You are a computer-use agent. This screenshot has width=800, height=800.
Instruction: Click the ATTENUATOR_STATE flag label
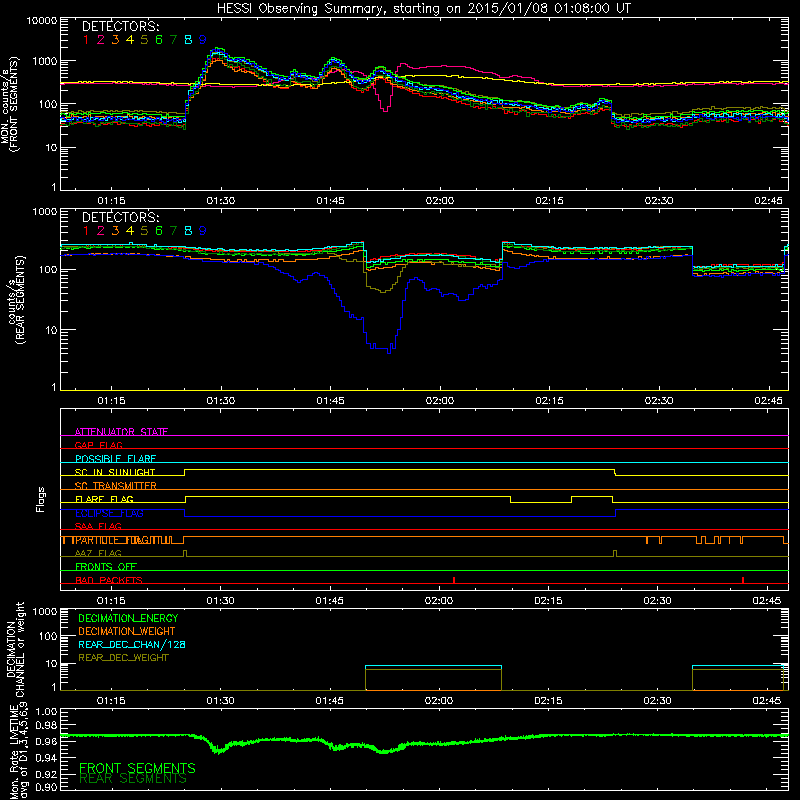pos(121,432)
